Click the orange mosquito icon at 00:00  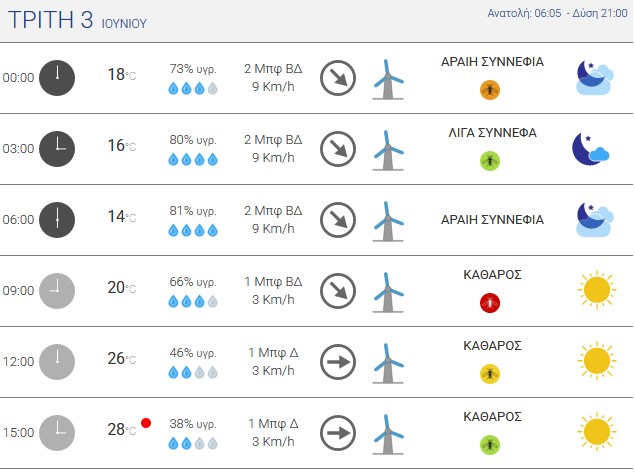(x=490, y=90)
